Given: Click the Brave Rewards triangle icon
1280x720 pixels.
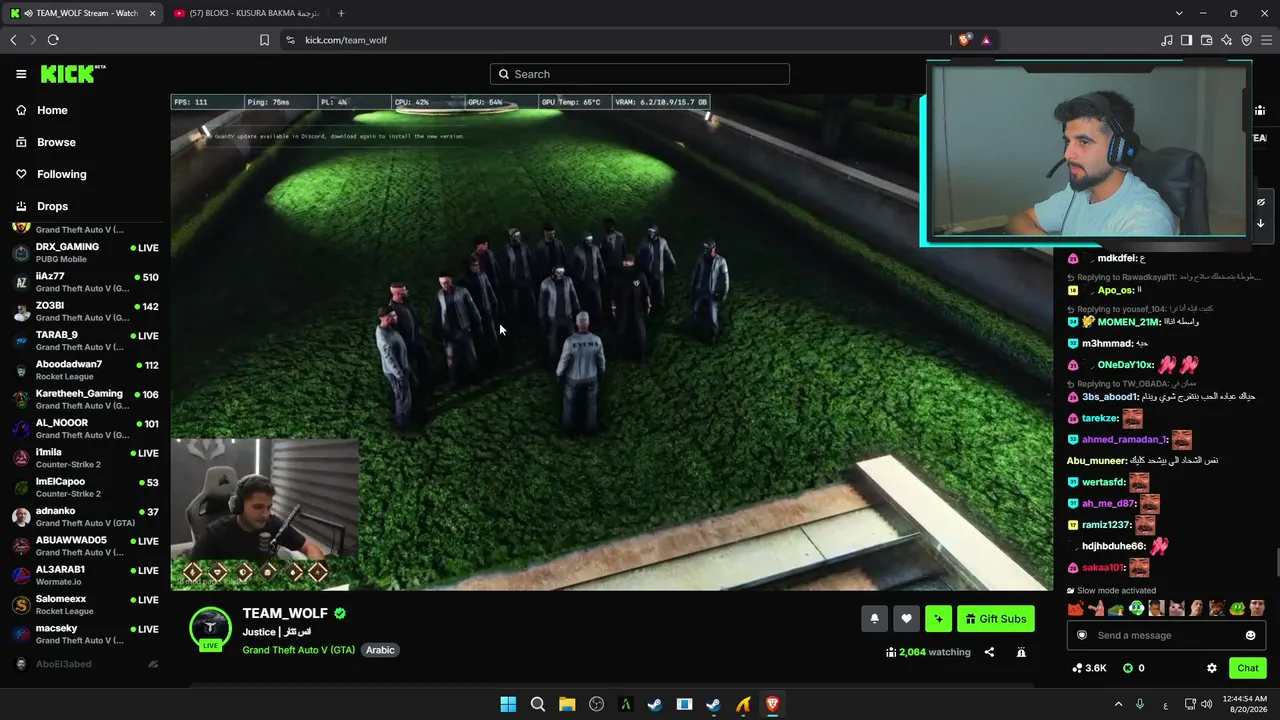Looking at the screenshot, I should 986,40.
